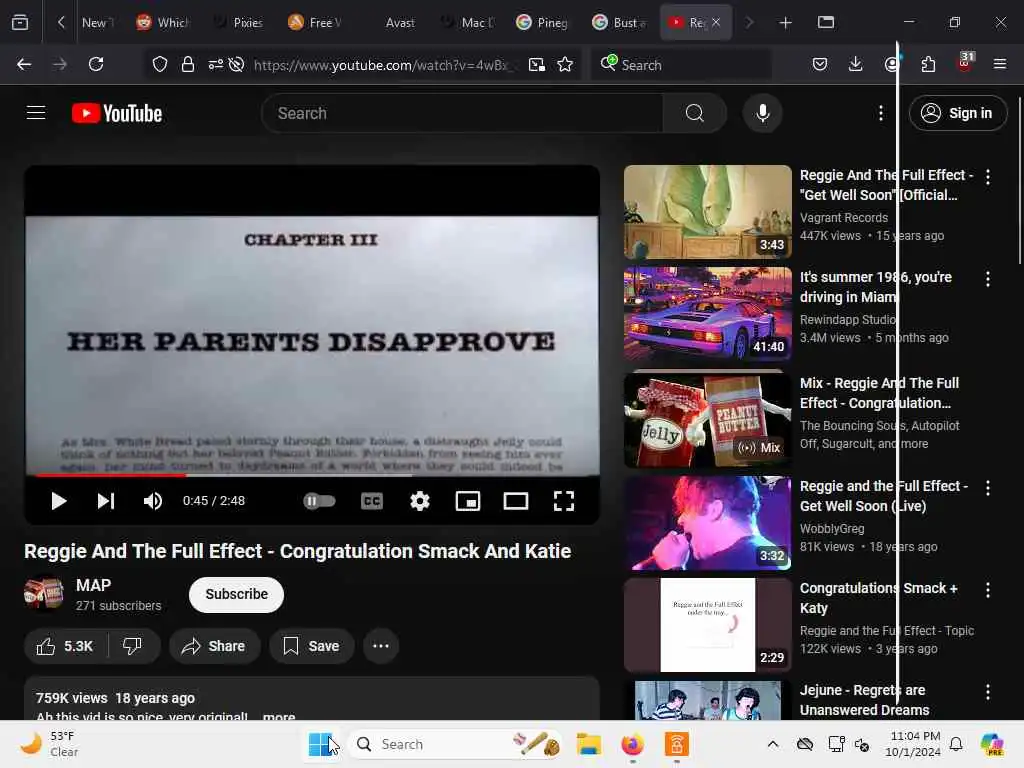This screenshot has height=768, width=1024.
Task: Play the video
Action: [x=59, y=501]
